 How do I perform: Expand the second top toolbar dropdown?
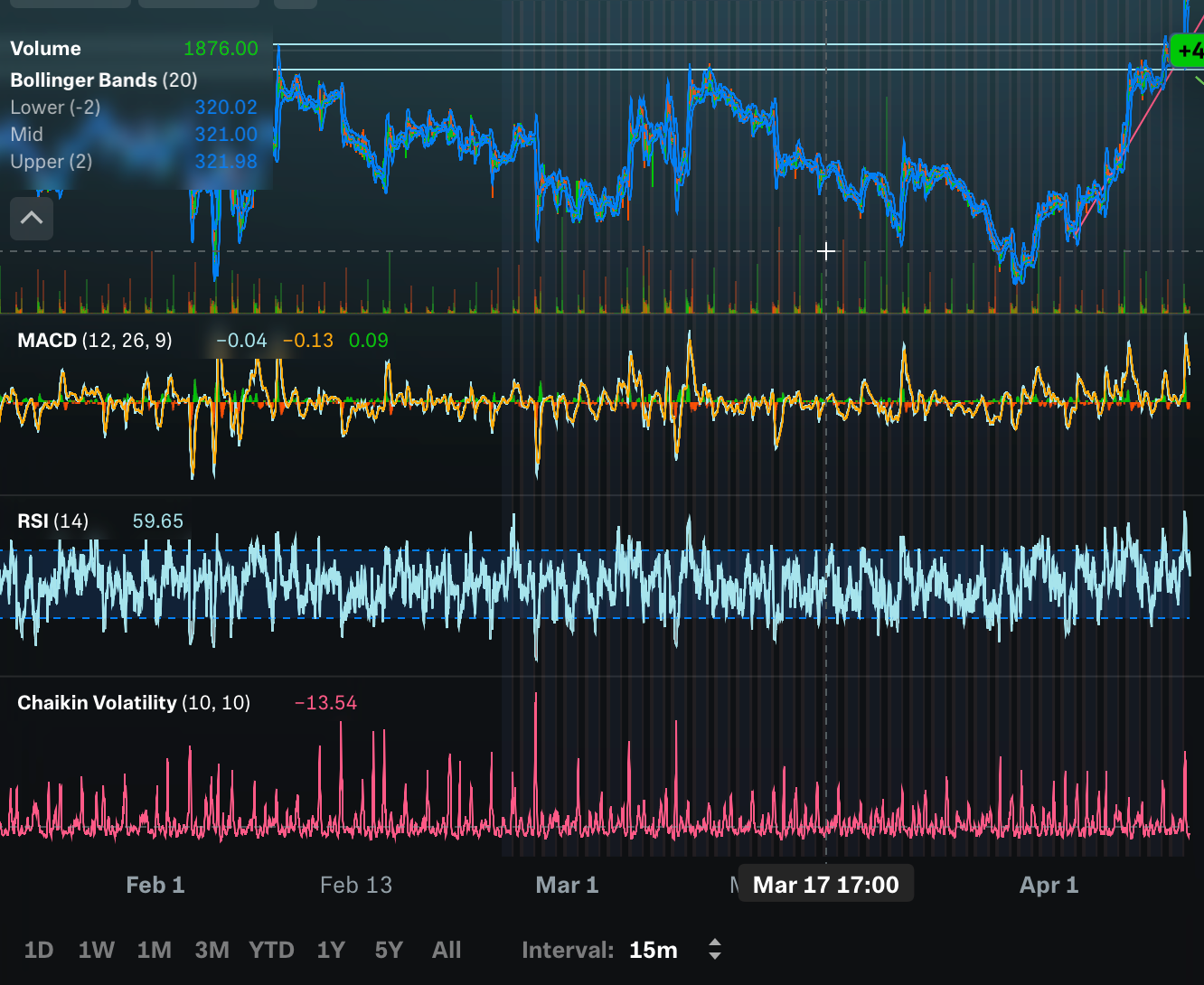(x=198, y=3)
